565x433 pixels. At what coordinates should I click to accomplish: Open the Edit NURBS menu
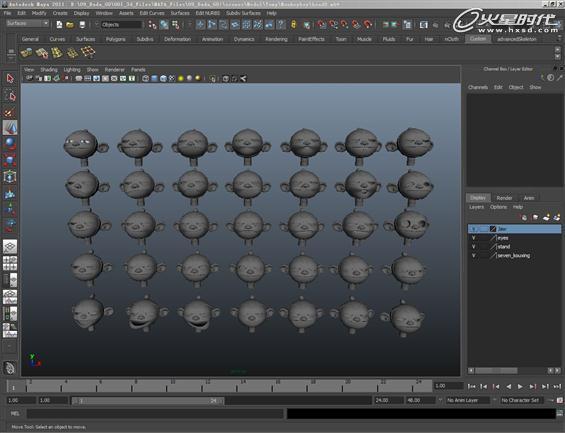click(x=208, y=13)
